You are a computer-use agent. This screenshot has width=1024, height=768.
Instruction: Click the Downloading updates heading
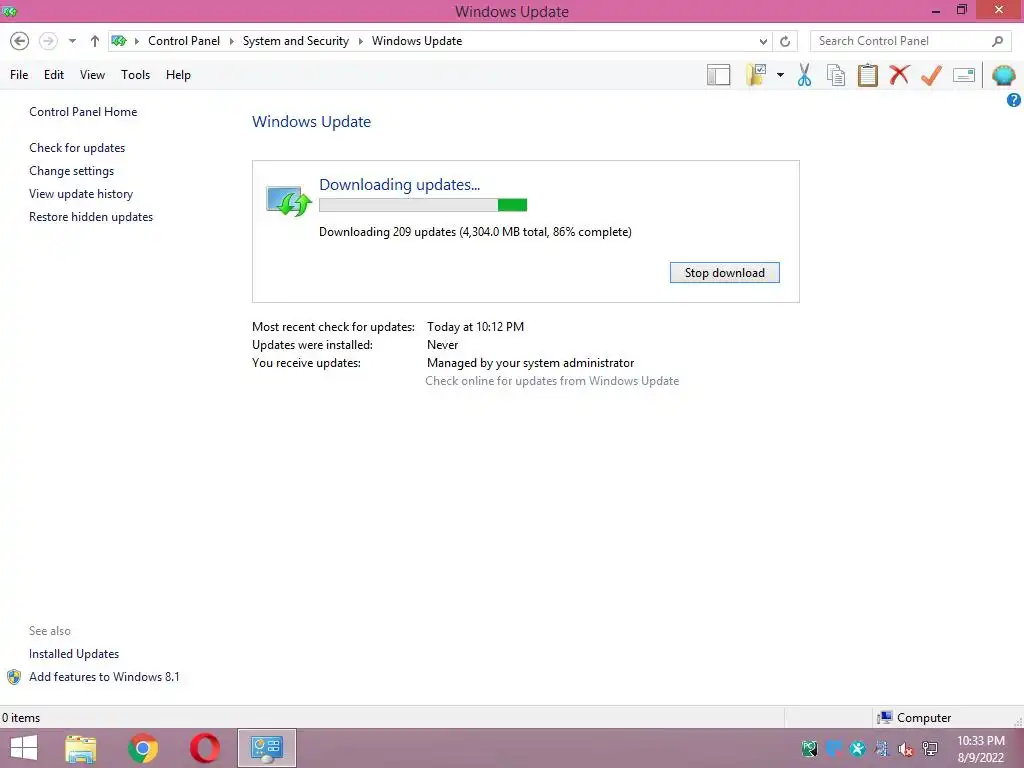(x=399, y=184)
